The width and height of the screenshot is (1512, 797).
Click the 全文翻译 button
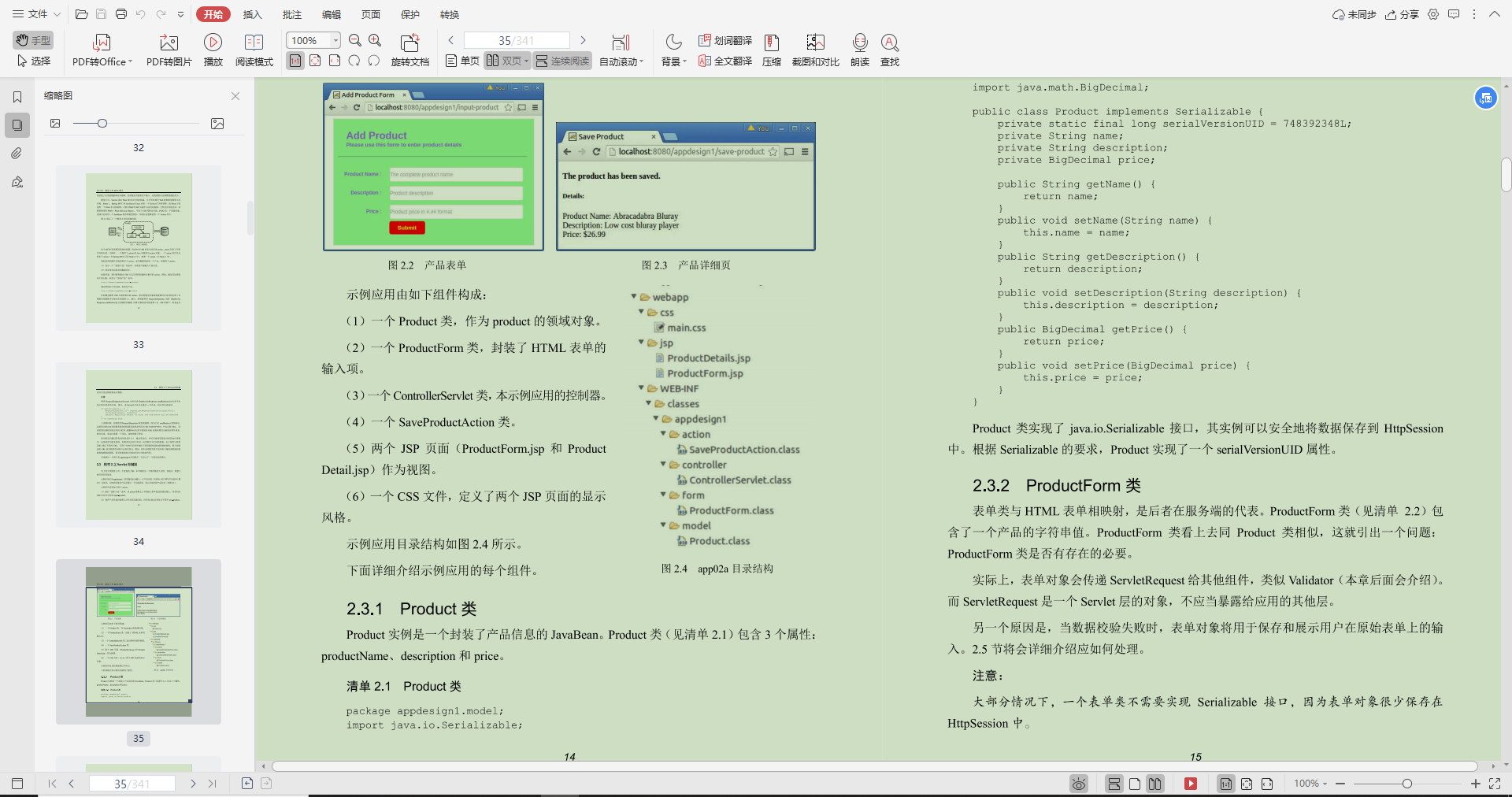click(x=725, y=61)
